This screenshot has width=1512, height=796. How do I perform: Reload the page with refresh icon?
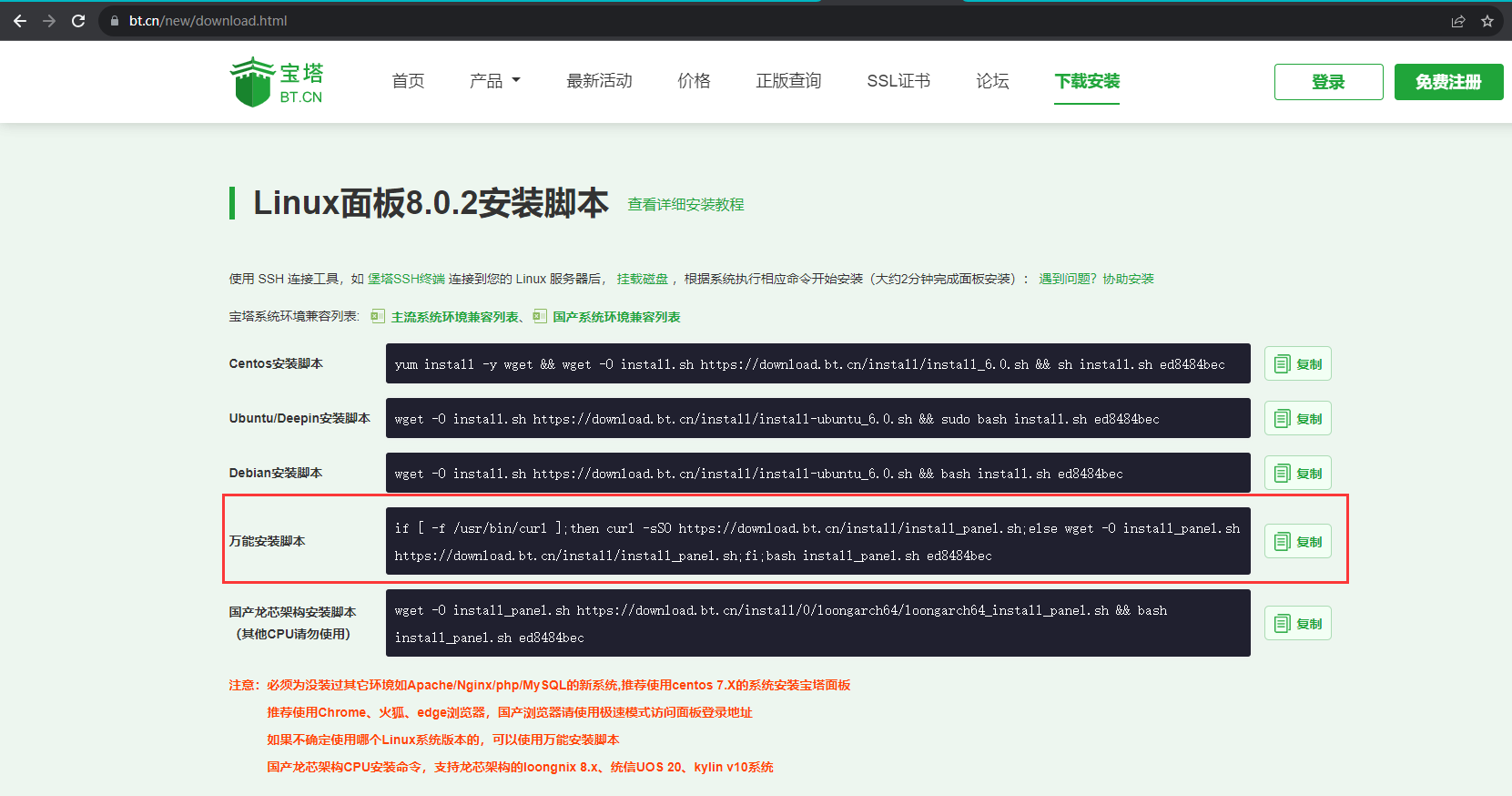tap(78, 21)
